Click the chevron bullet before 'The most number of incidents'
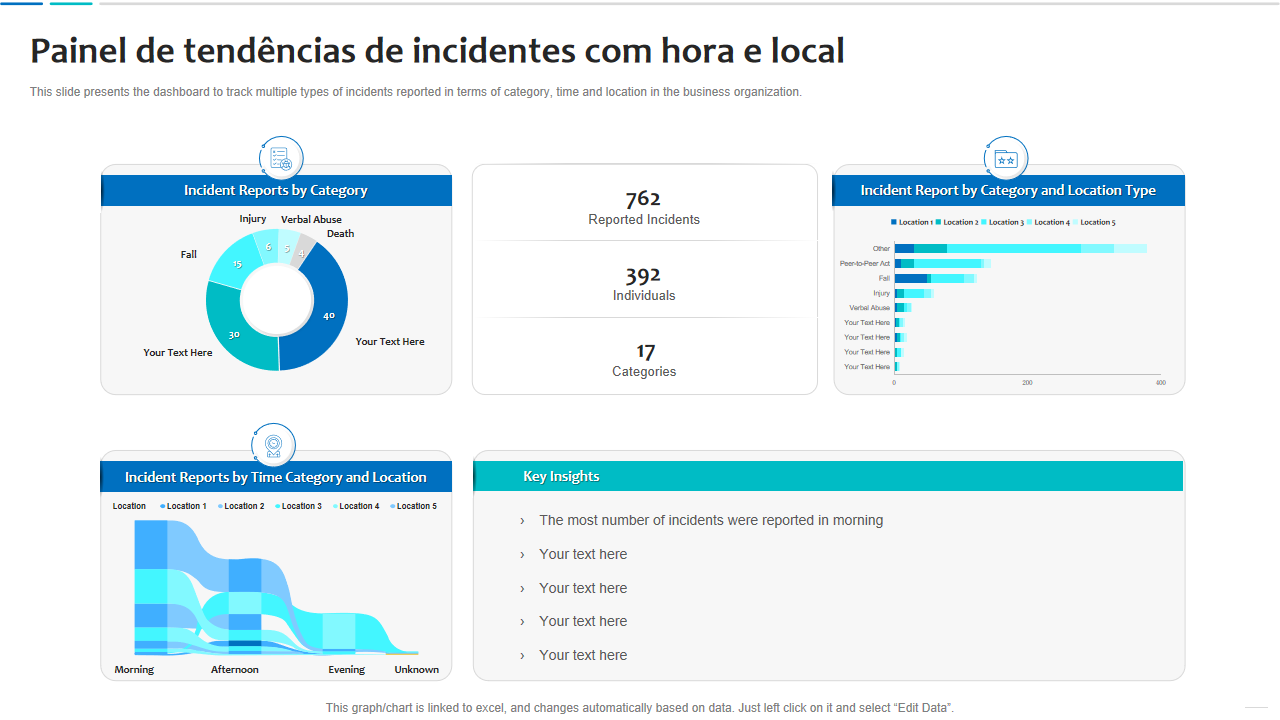This screenshot has width=1280, height=720. 522,521
